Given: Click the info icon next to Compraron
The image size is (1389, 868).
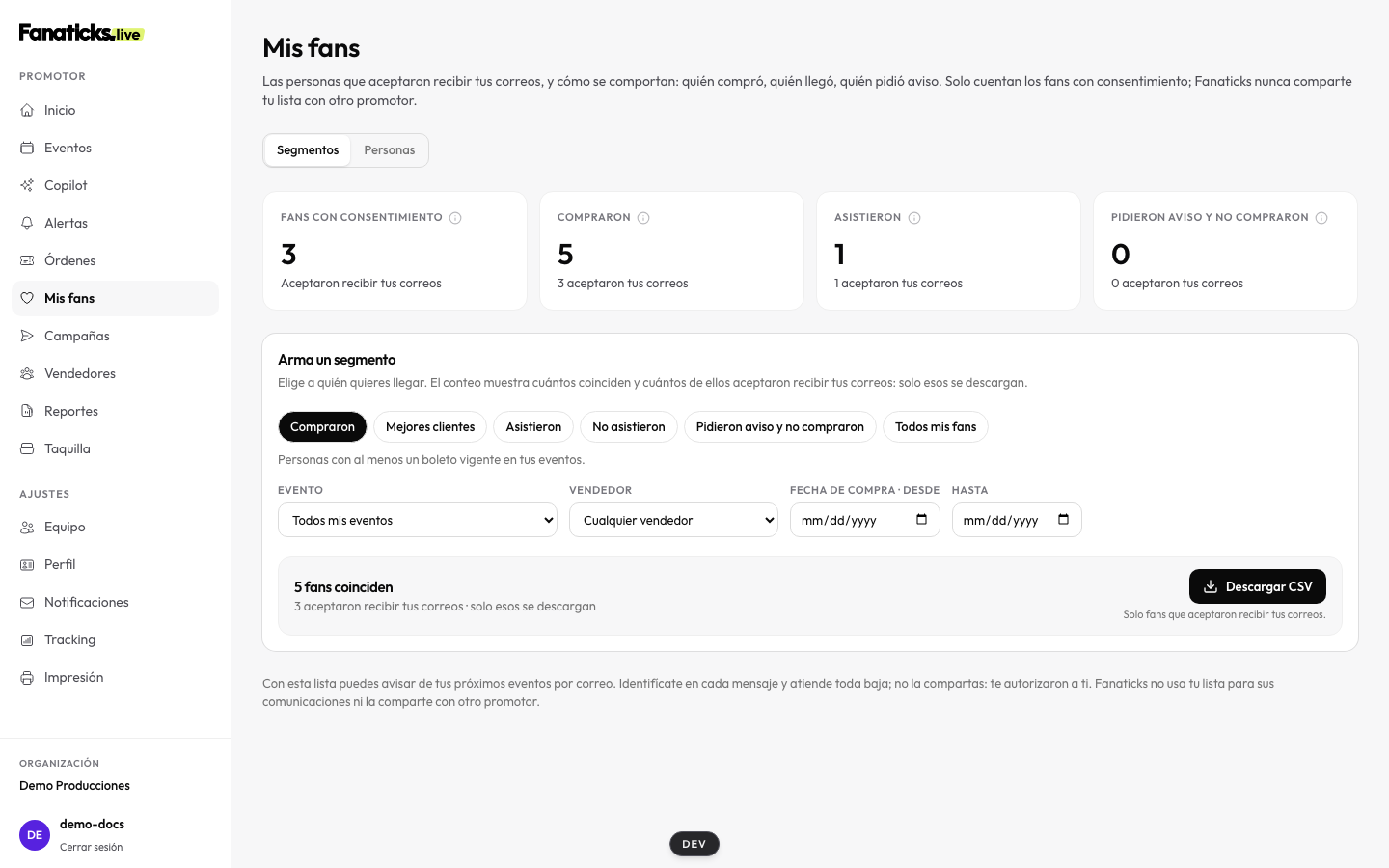Looking at the screenshot, I should pos(643,218).
